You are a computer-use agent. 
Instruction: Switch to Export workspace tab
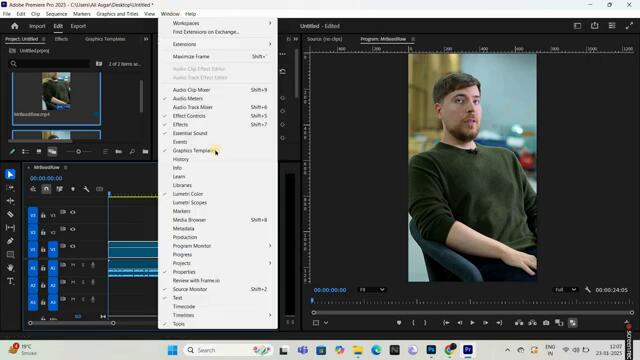(78, 26)
